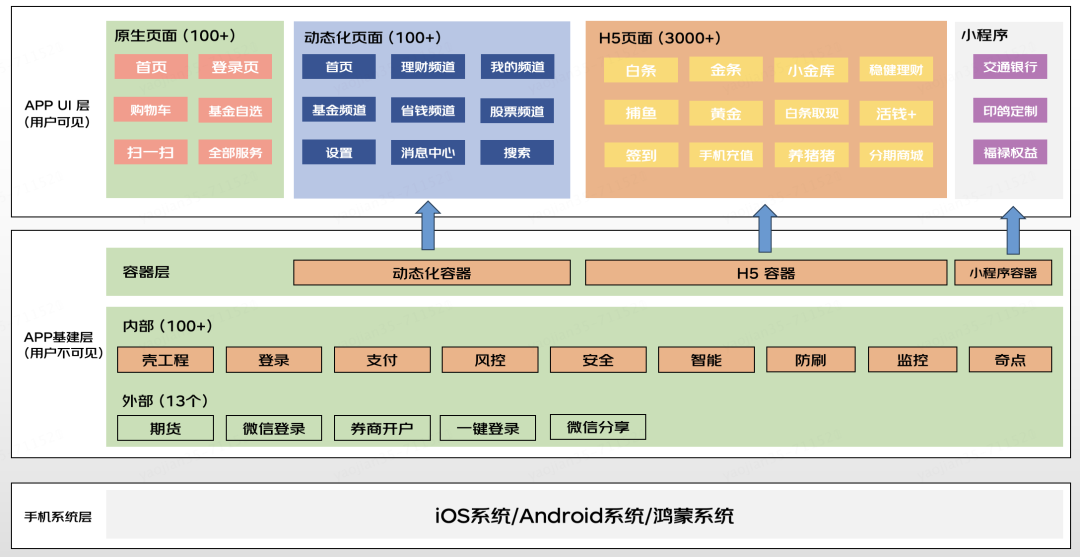Click the 动态化页面 (100+) heading
Screen dimensions: 1080x557
click(x=373, y=37)
